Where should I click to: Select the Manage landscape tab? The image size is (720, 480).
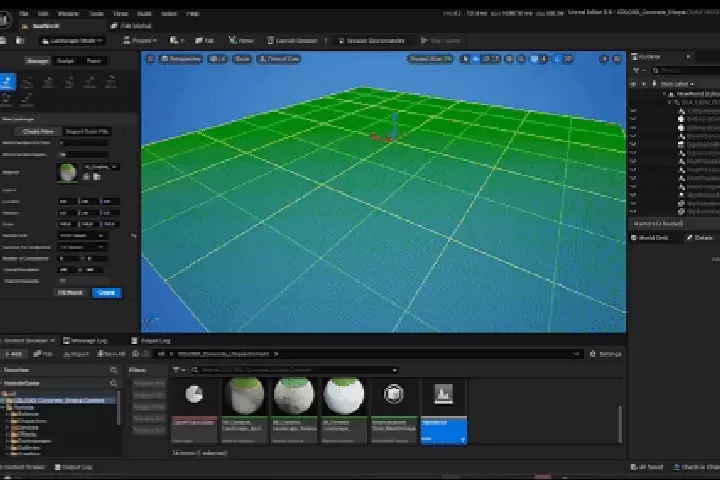tap(37, 61)
